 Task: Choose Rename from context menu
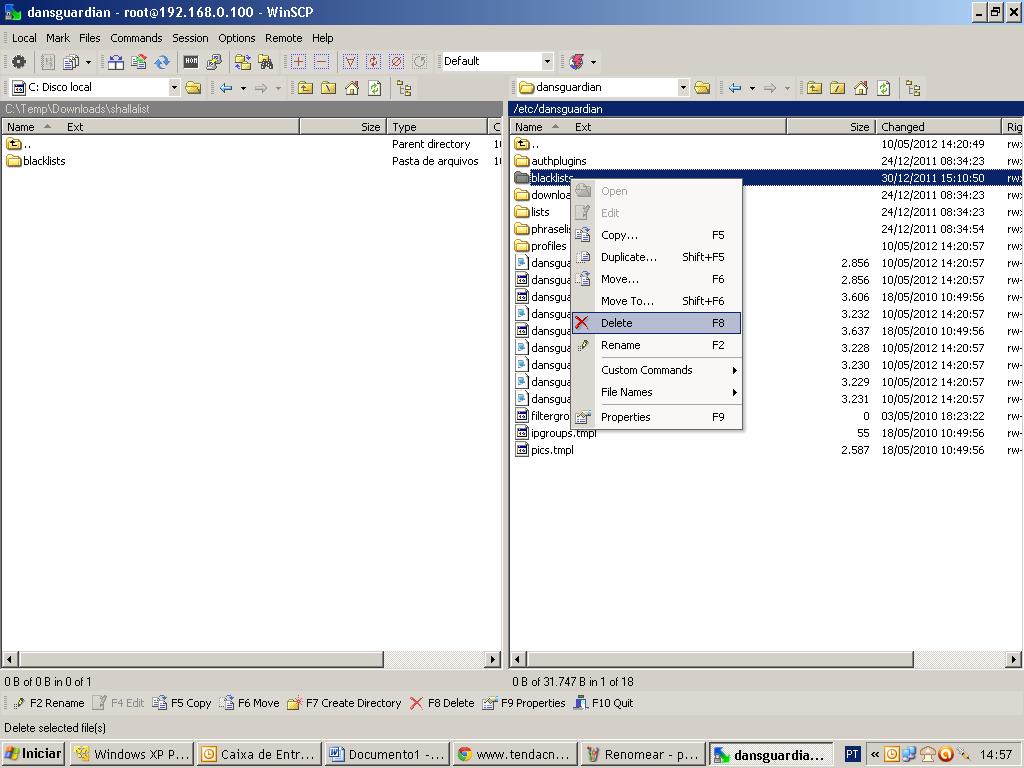657,345
